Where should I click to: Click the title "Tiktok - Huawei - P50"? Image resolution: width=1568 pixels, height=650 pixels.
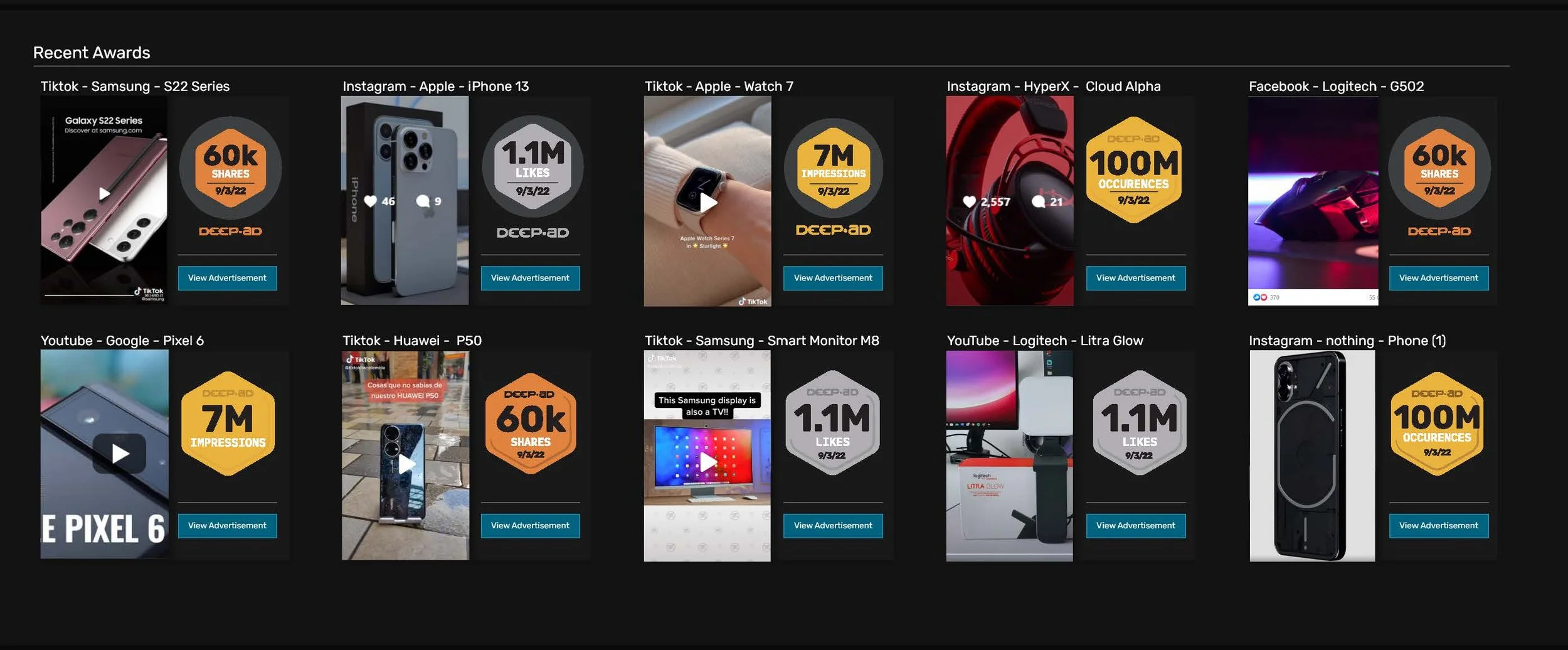[412, 341]
